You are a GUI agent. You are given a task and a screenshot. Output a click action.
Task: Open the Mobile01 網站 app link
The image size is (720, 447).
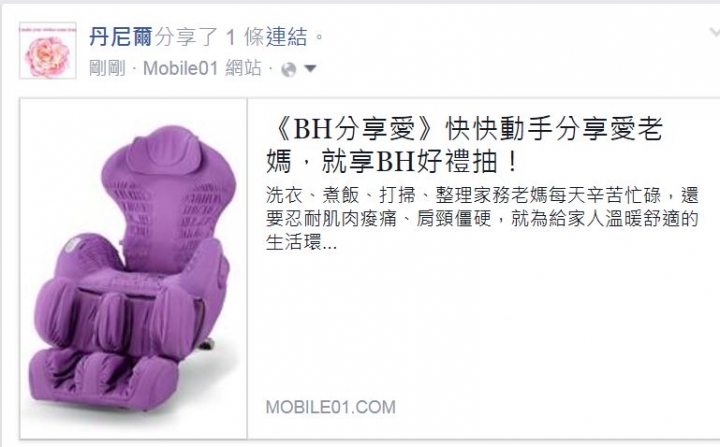coord(202,68)
